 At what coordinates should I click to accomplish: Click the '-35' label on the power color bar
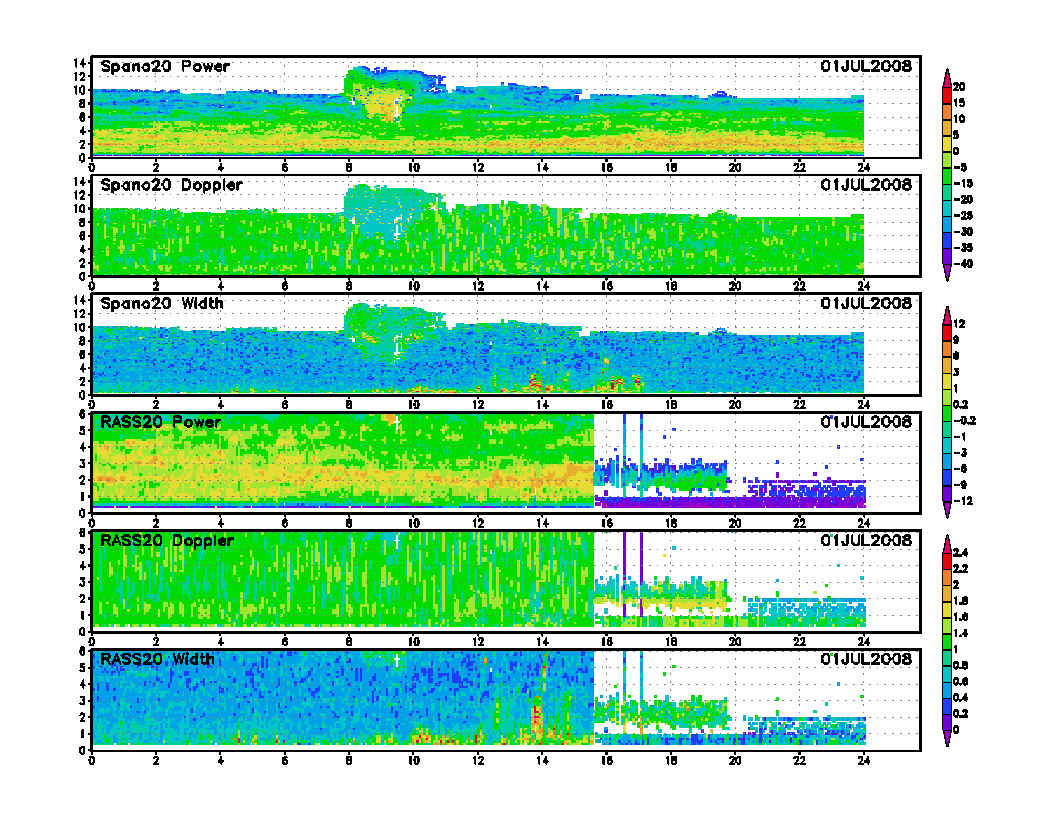coord(963,248)
